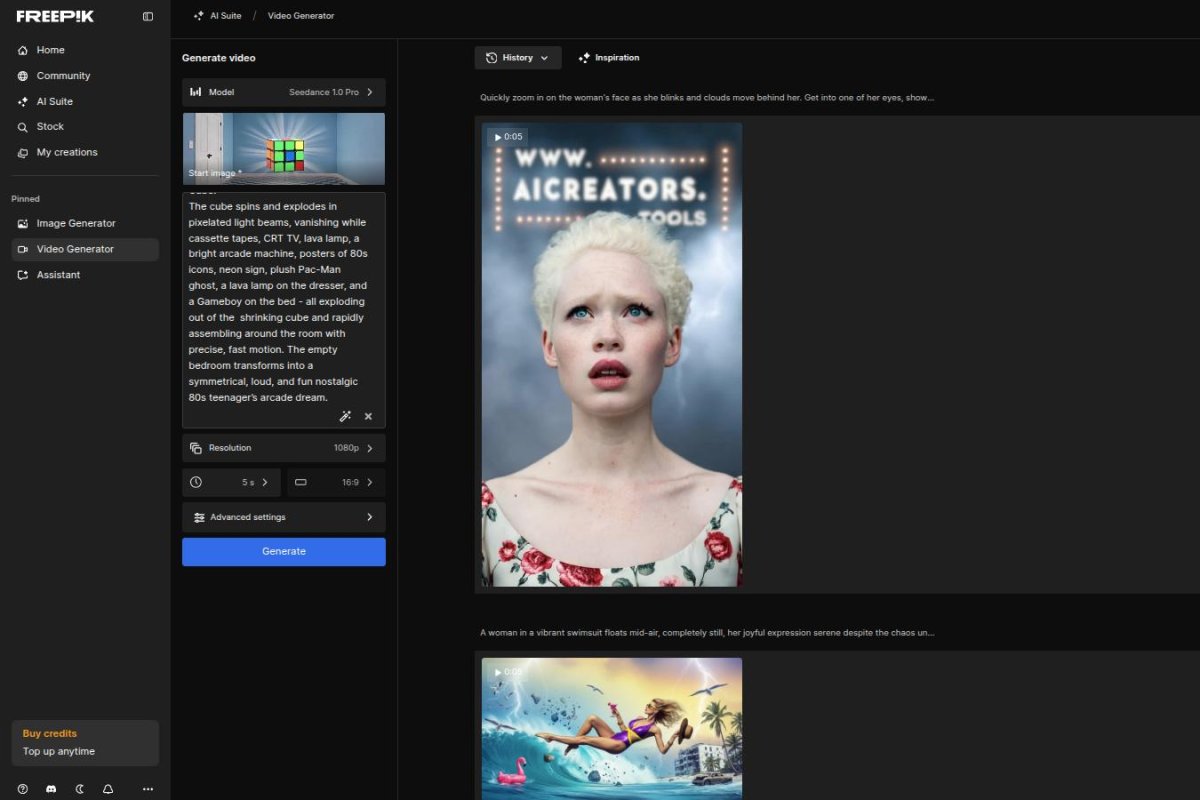Open AI Suite from the breadcrumb

221,15
